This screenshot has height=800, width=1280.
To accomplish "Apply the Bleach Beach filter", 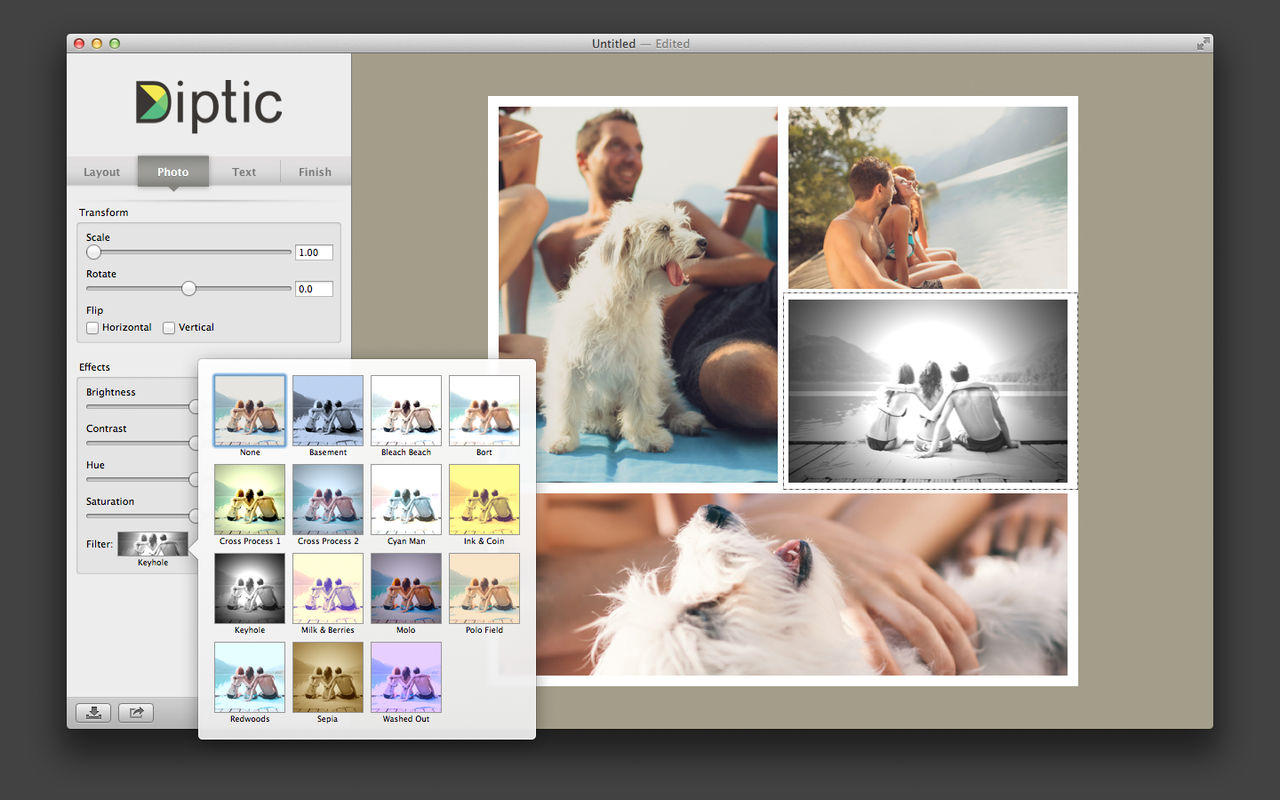I will point(406,410).
